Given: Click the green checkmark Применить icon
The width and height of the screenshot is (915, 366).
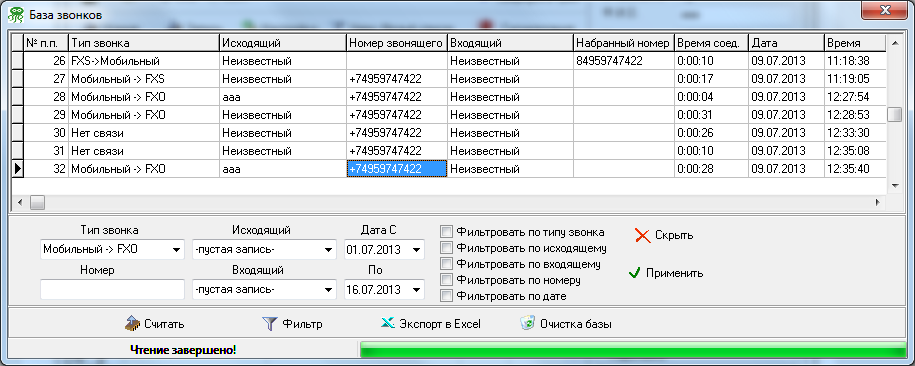Looking at the screenshot, I should pyautogui.click(x=635, y=273).
